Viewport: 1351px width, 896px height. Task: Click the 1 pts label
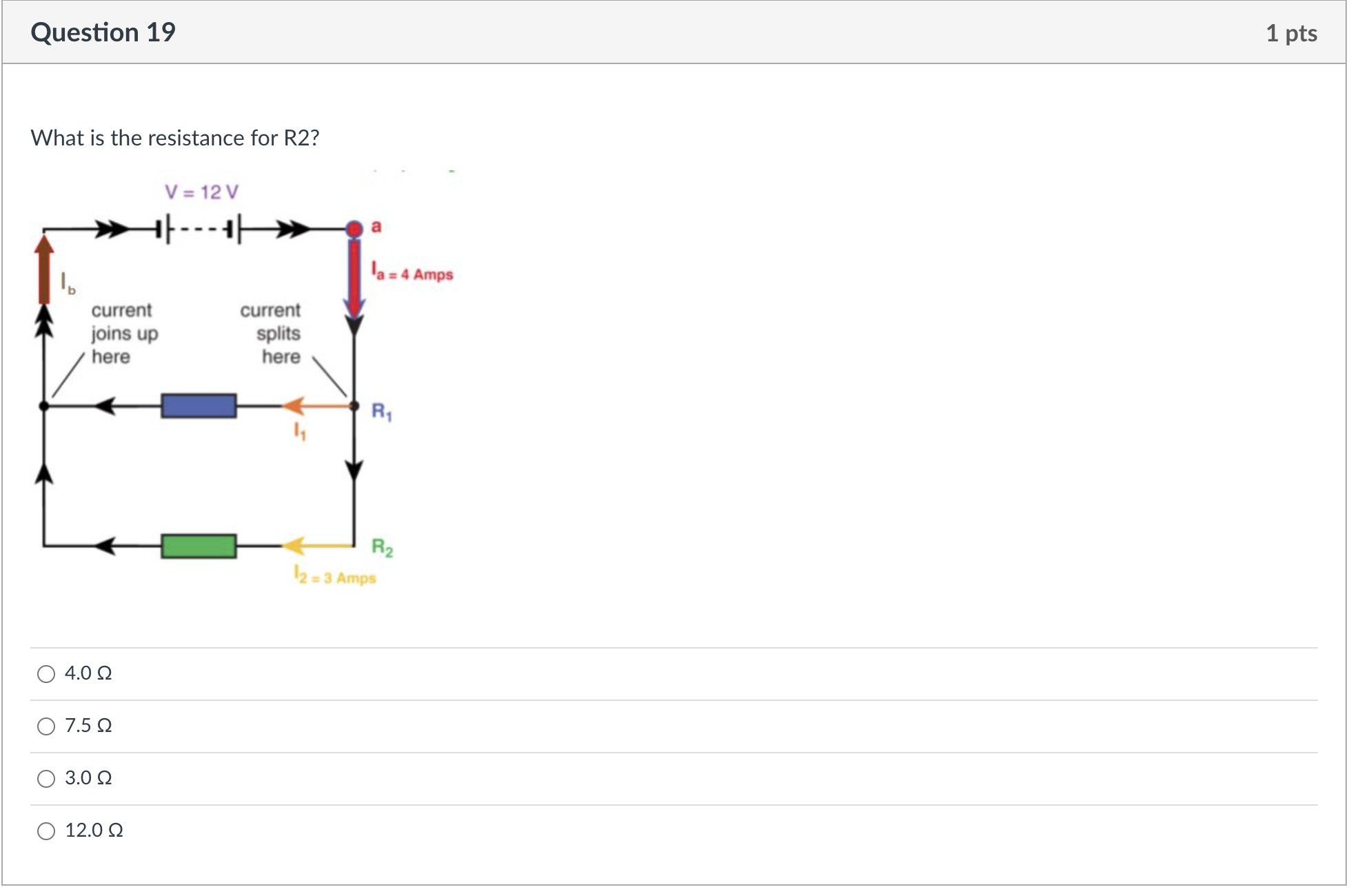pos(1294,32)
